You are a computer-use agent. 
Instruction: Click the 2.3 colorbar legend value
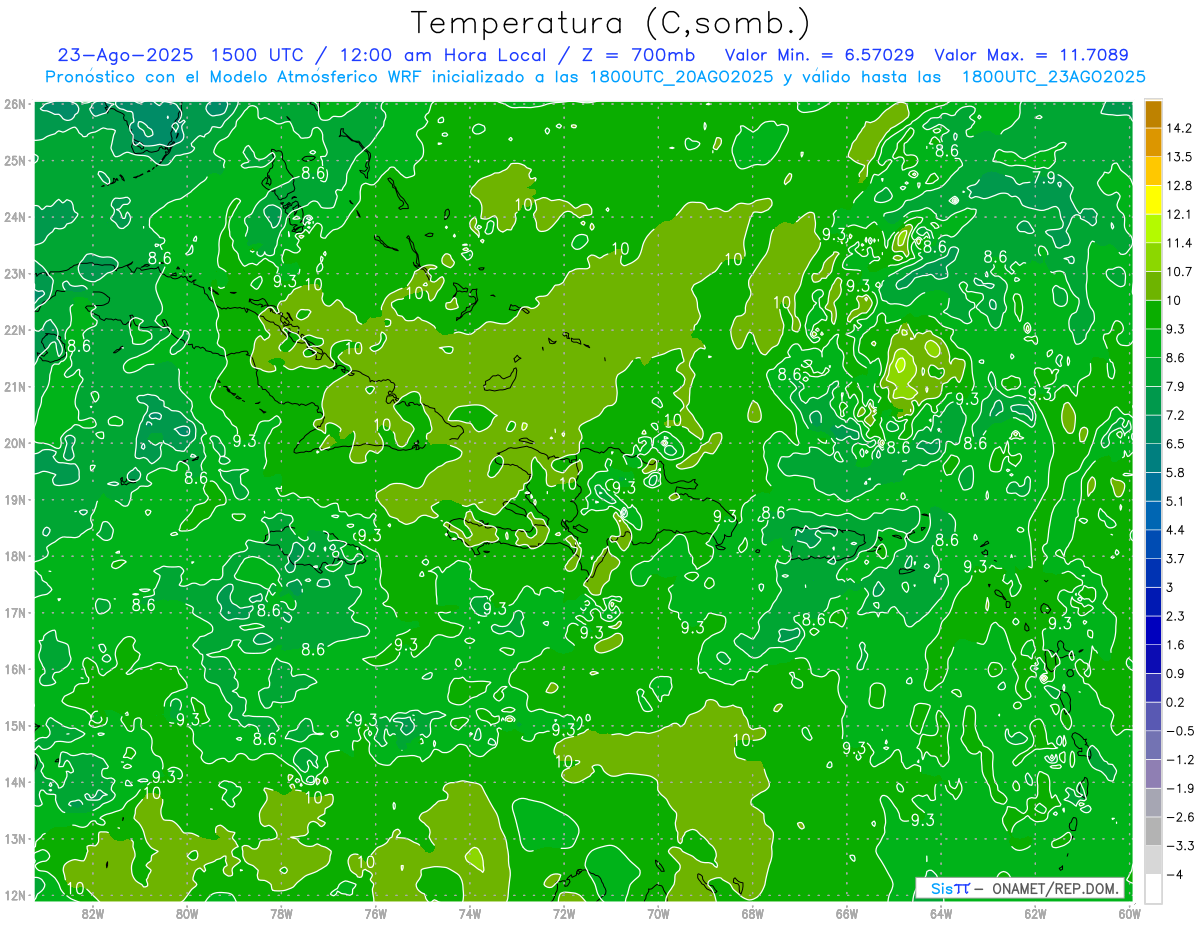click(x=1177, y=616)
